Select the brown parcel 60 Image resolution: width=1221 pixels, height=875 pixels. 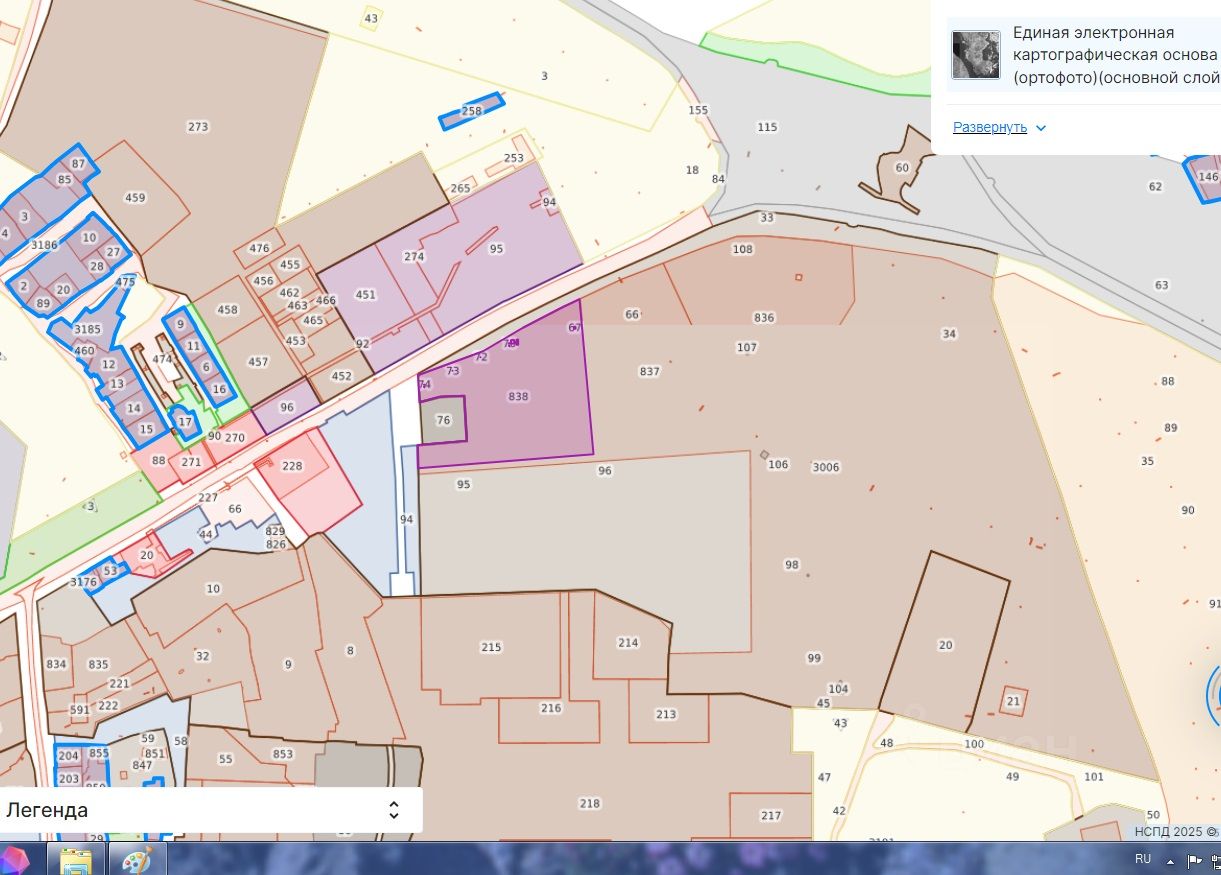(902, 168)
